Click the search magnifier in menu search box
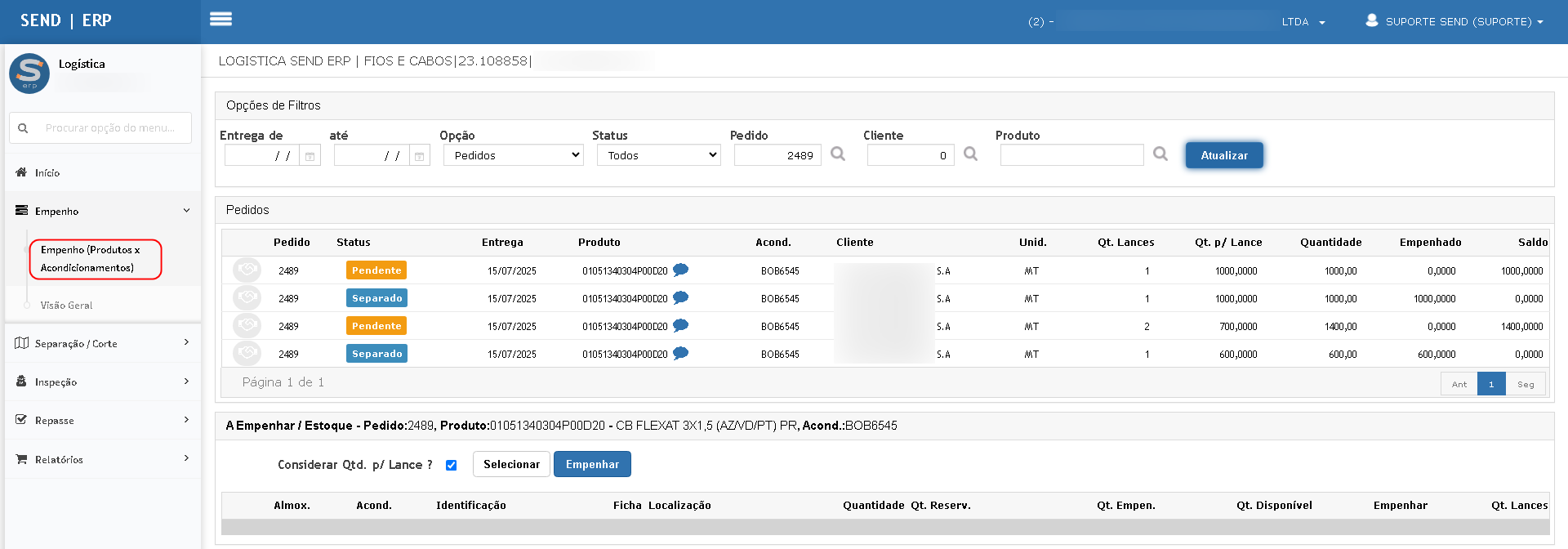 23,128
